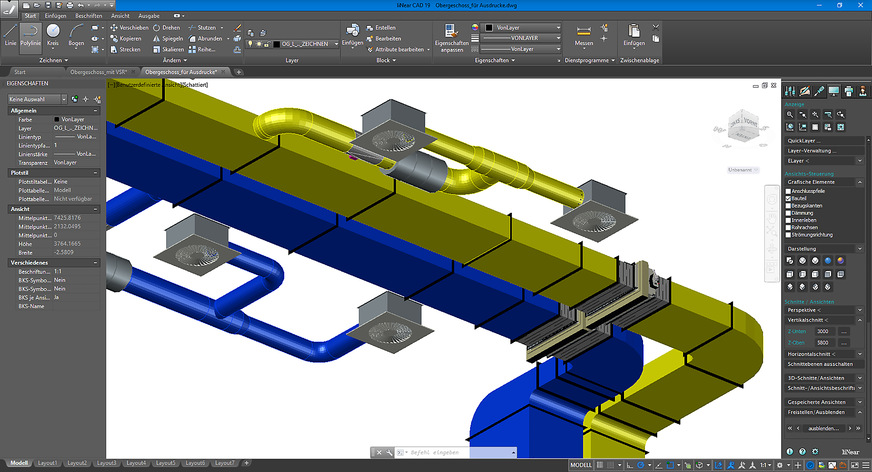Click the print icon in quick access toolbar
This screenshot has height=472, width=872.
70,5
